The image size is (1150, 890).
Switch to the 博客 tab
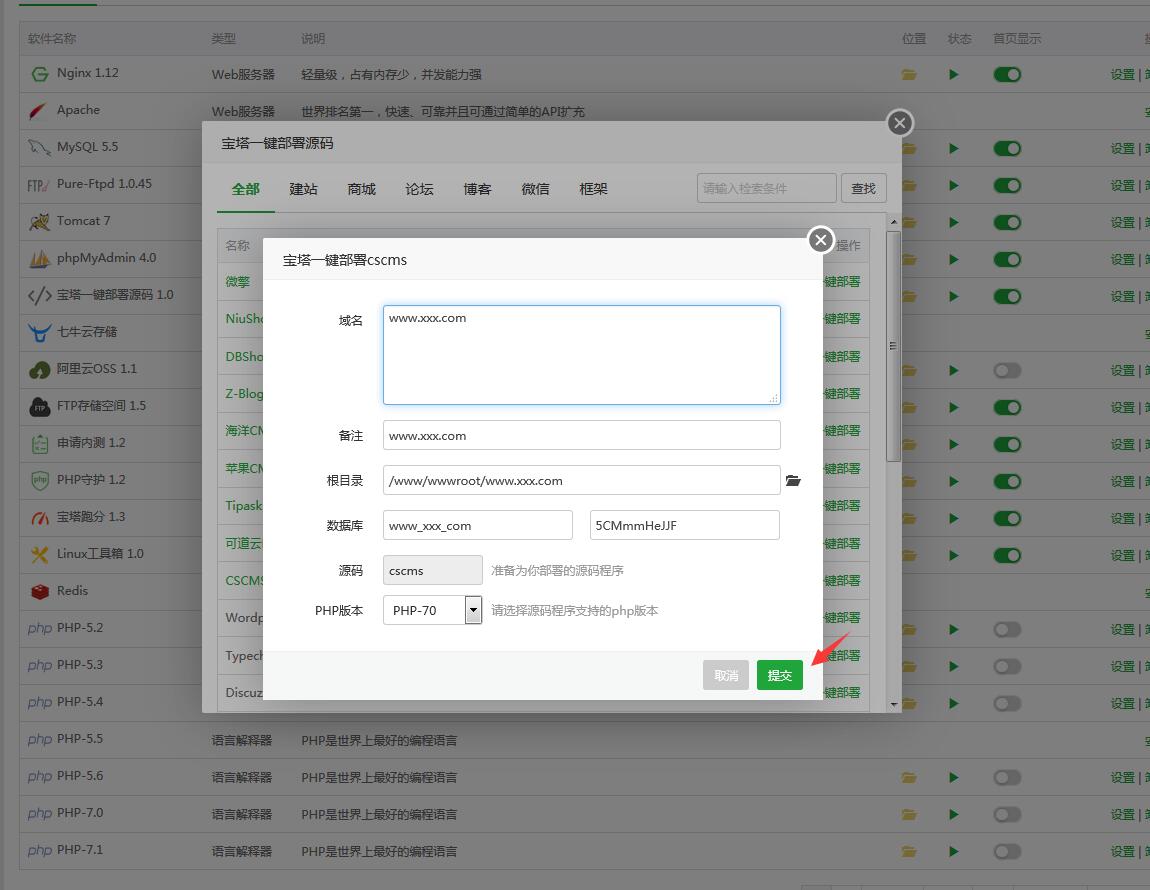point(477,189)
